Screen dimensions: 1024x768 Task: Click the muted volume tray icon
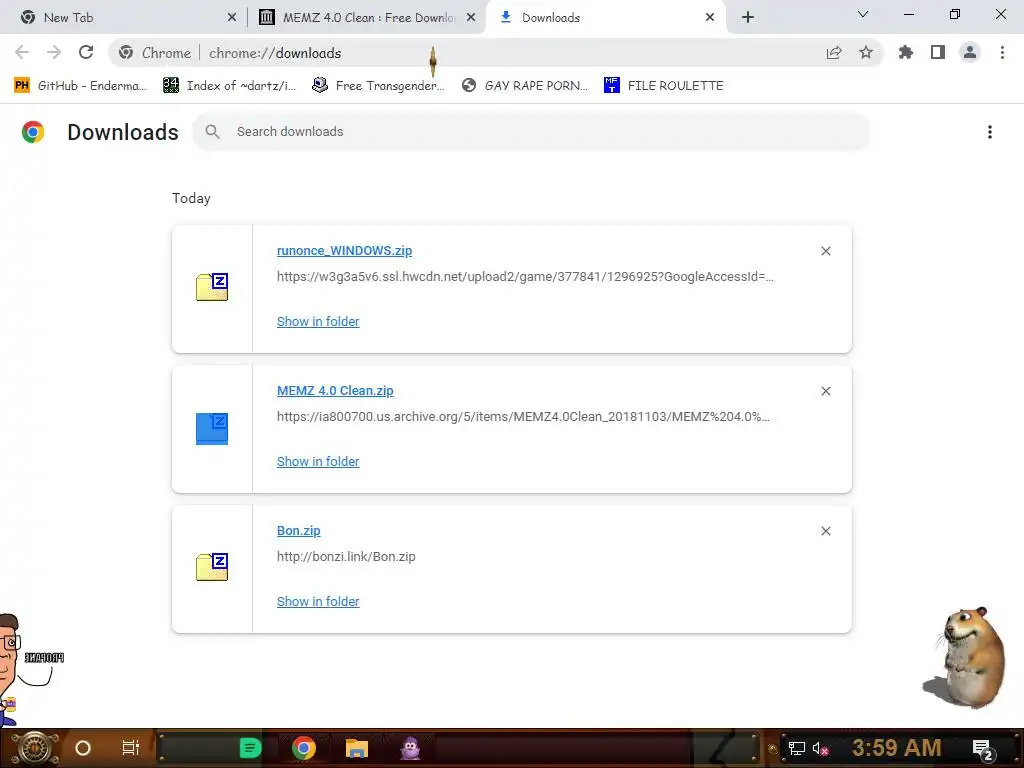[x=820, y=748]
